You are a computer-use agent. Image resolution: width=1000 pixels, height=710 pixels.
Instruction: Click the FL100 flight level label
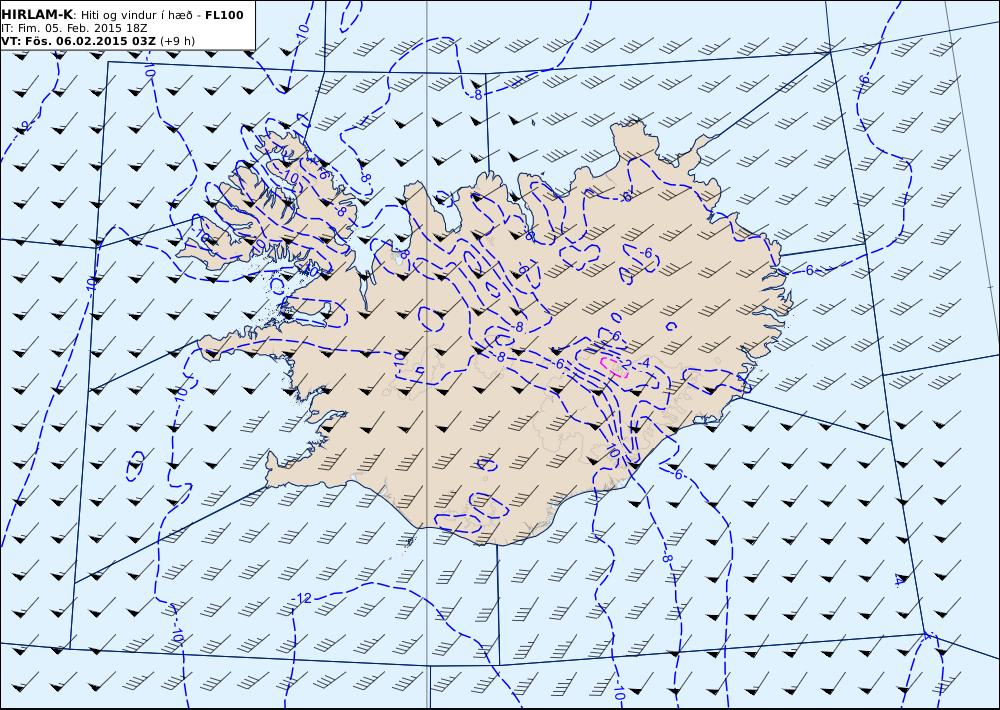[x=224, y=15]
